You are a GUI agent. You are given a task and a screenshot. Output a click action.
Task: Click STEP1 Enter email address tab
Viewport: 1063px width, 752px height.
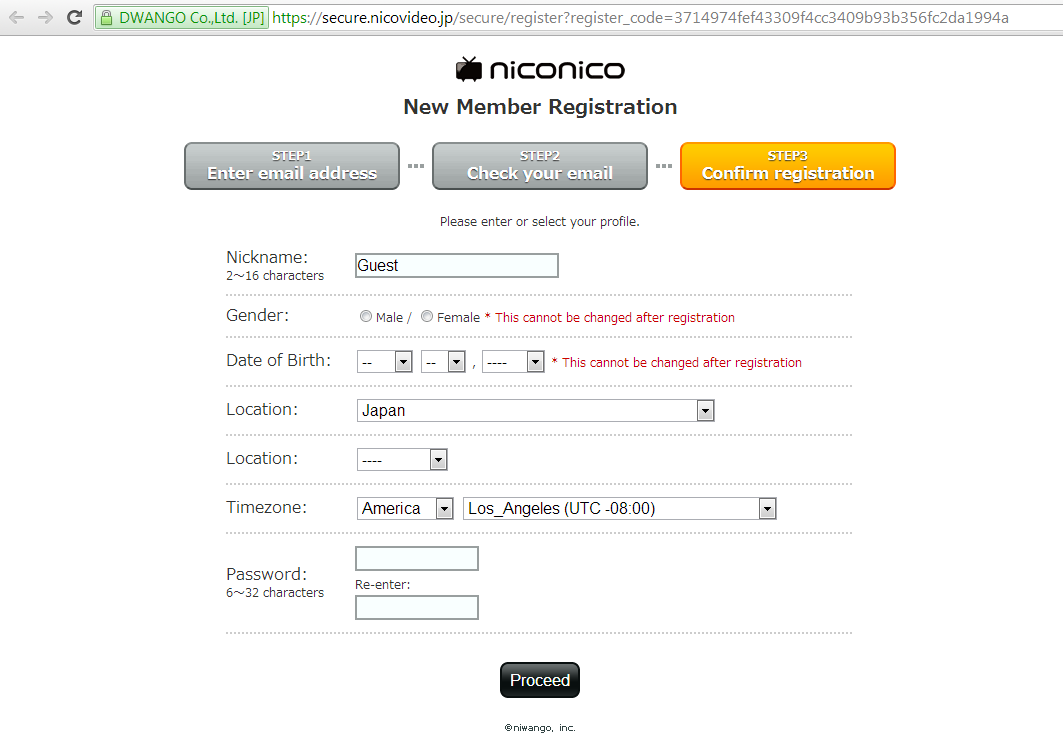tap(292, 166)
